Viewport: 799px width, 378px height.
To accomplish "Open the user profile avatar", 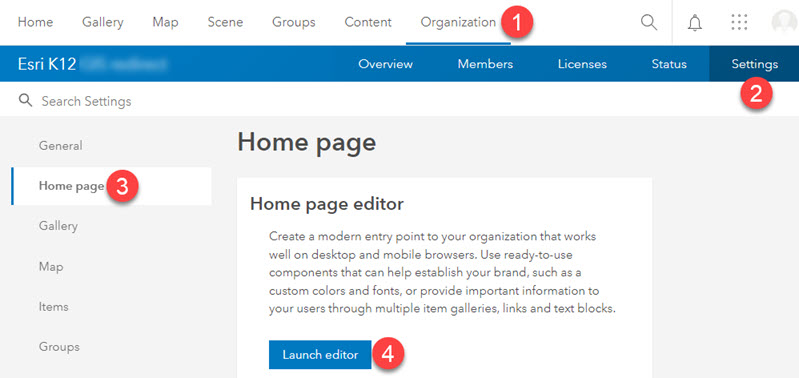I will (784, 22).
